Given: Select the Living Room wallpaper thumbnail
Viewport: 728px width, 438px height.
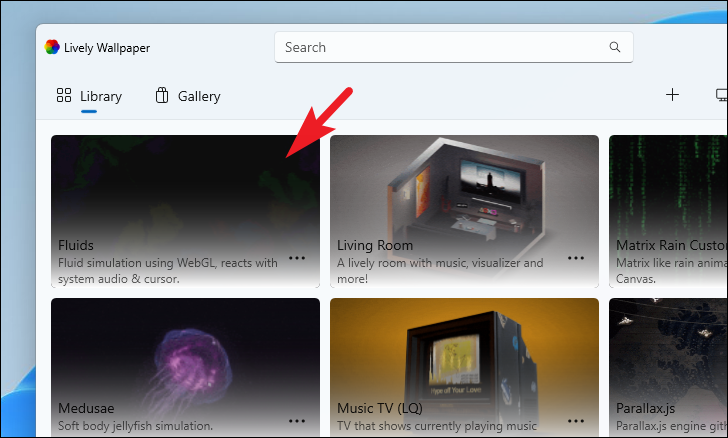Looking at the screenshot, I should click(464, 211).
